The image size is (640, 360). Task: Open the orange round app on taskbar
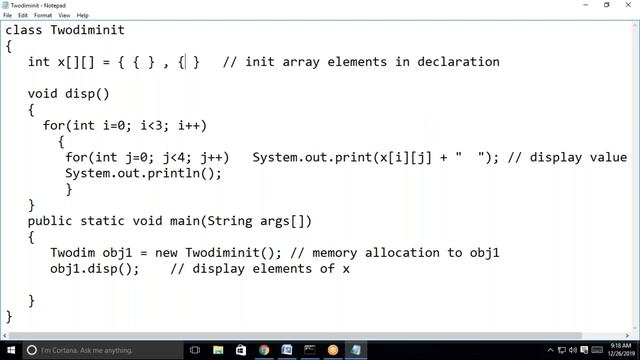click(333, 350)
